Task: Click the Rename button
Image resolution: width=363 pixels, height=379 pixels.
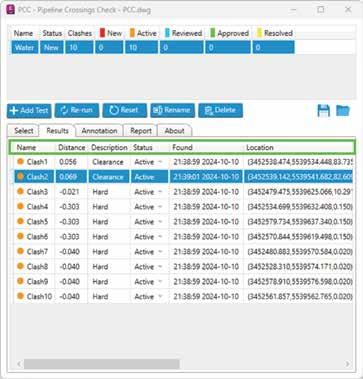Action: [x=172, y=110]
